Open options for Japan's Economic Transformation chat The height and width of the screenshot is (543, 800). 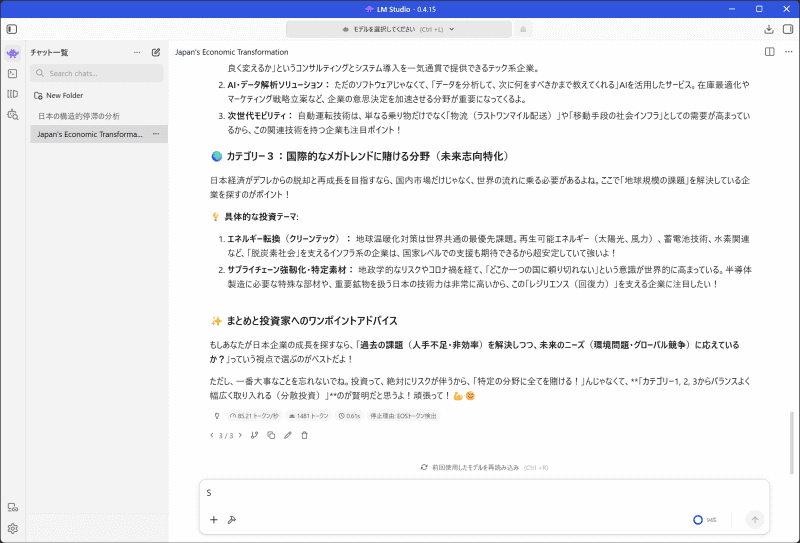point(156,134)
